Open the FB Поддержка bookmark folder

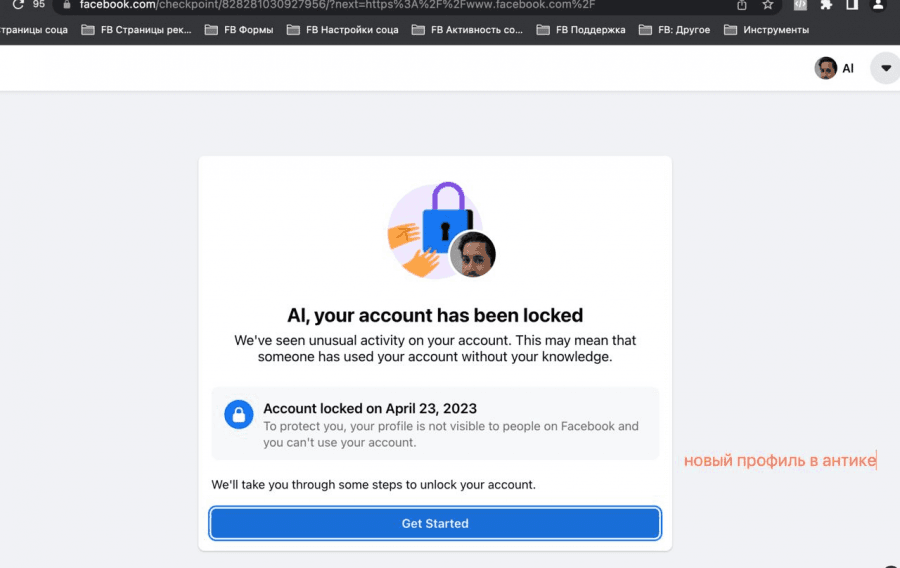(x=581, y=30)
